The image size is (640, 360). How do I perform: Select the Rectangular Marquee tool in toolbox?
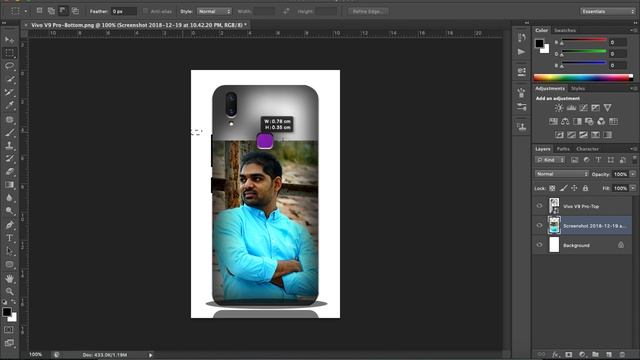tap(9, 53)
